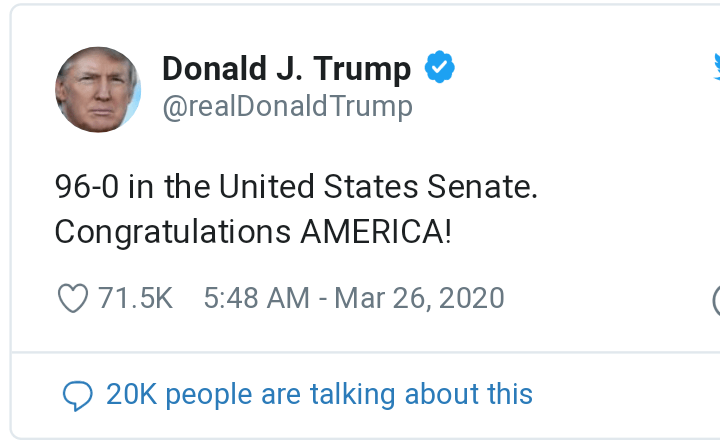
Task: Click the Donald J. Trump display name
Action: pos(286,69)
